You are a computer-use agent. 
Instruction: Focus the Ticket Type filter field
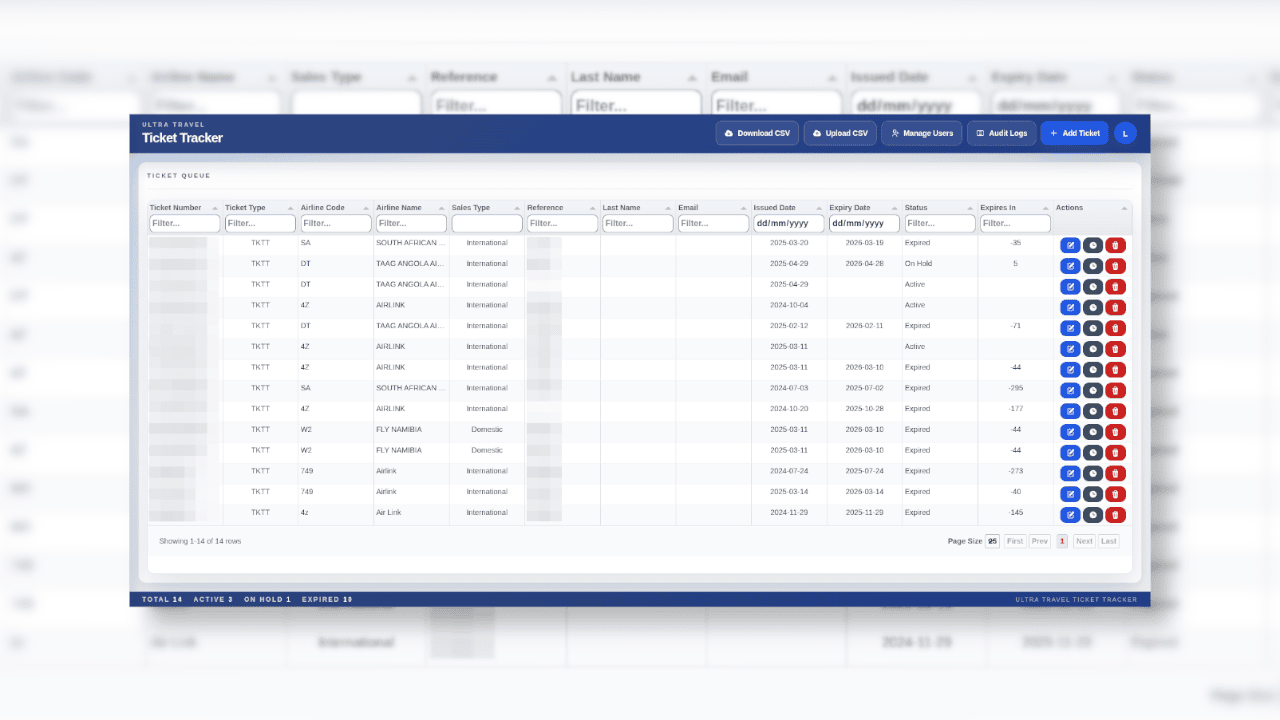pyautogui.click(x=260, y=224)
